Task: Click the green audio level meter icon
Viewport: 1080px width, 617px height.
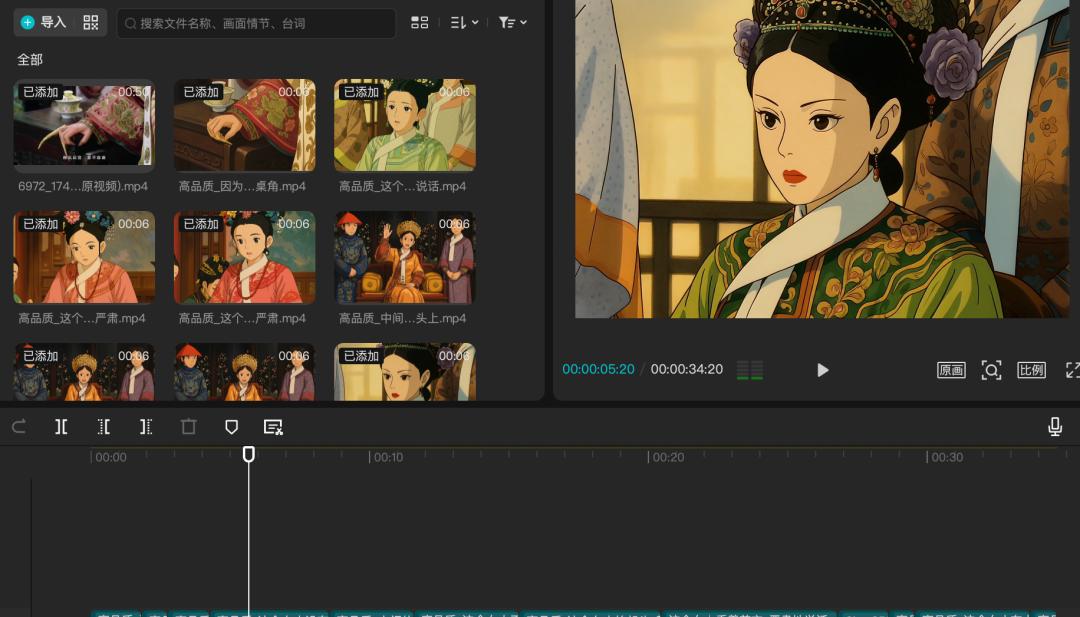Action: click(x=750, y=370)
